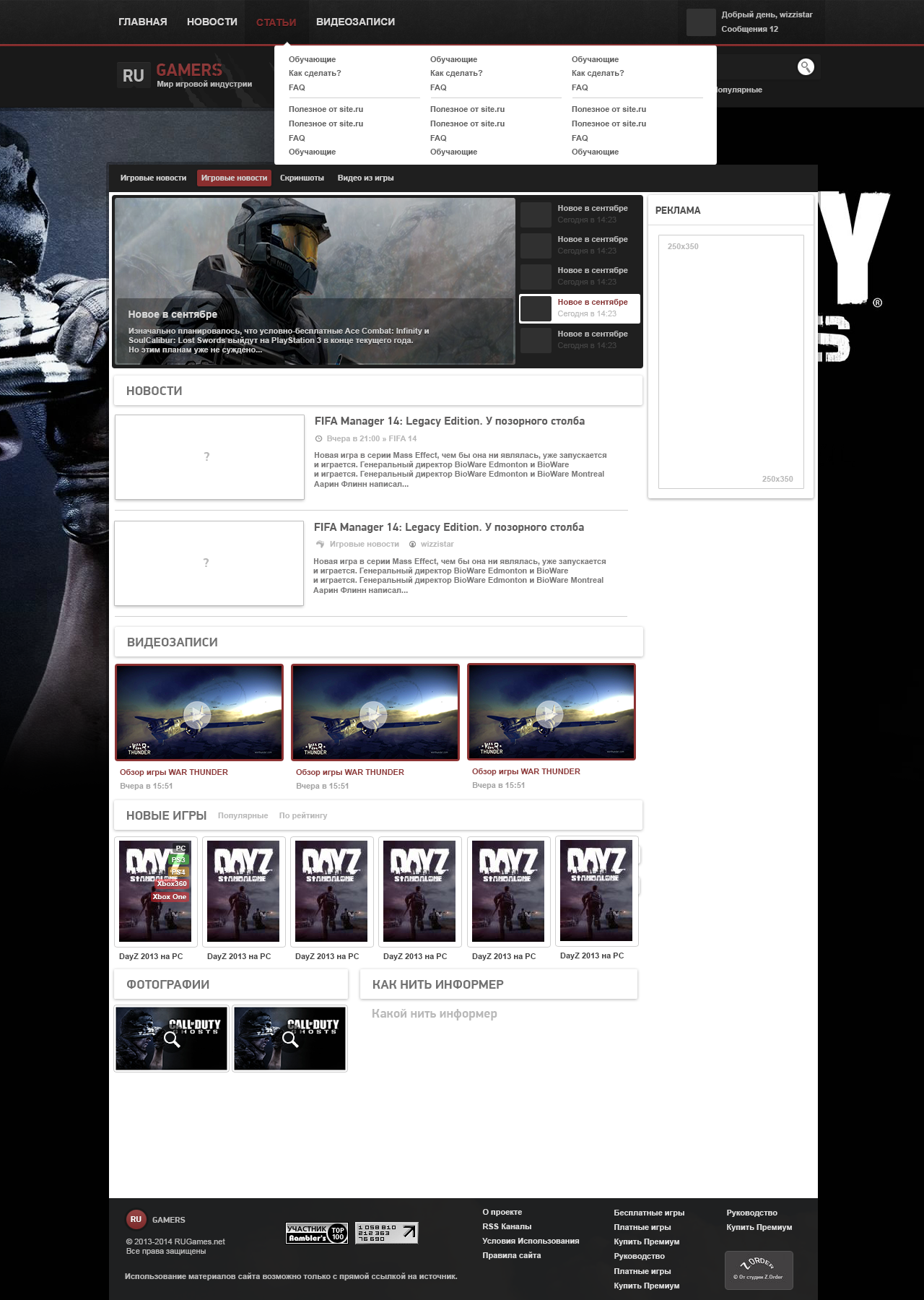Play the first WAR THUNDER video
Image resolution: width=924 pixels, height=1300 pixels.
197,714
